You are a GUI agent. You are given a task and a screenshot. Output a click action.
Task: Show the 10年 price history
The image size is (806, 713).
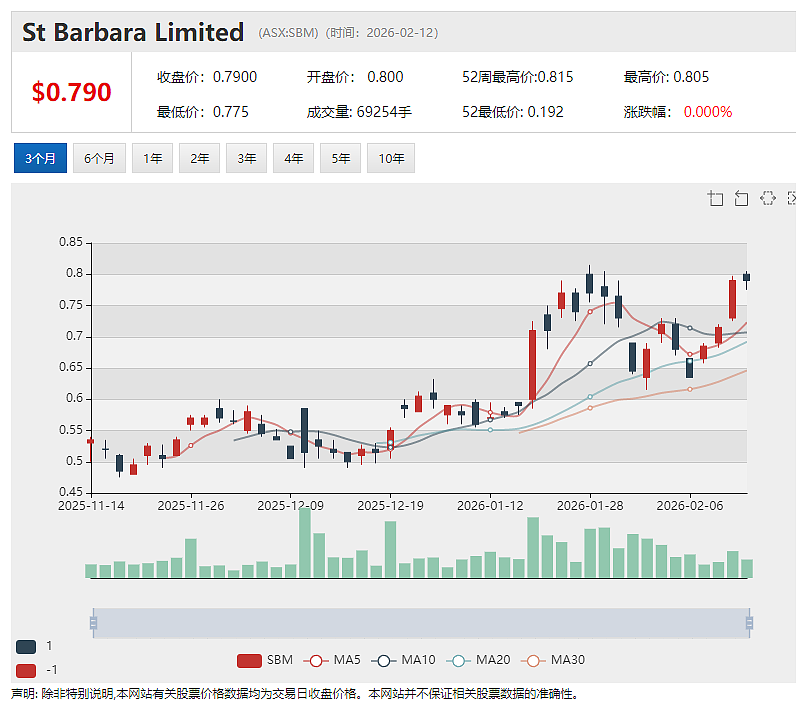(391, 158)
